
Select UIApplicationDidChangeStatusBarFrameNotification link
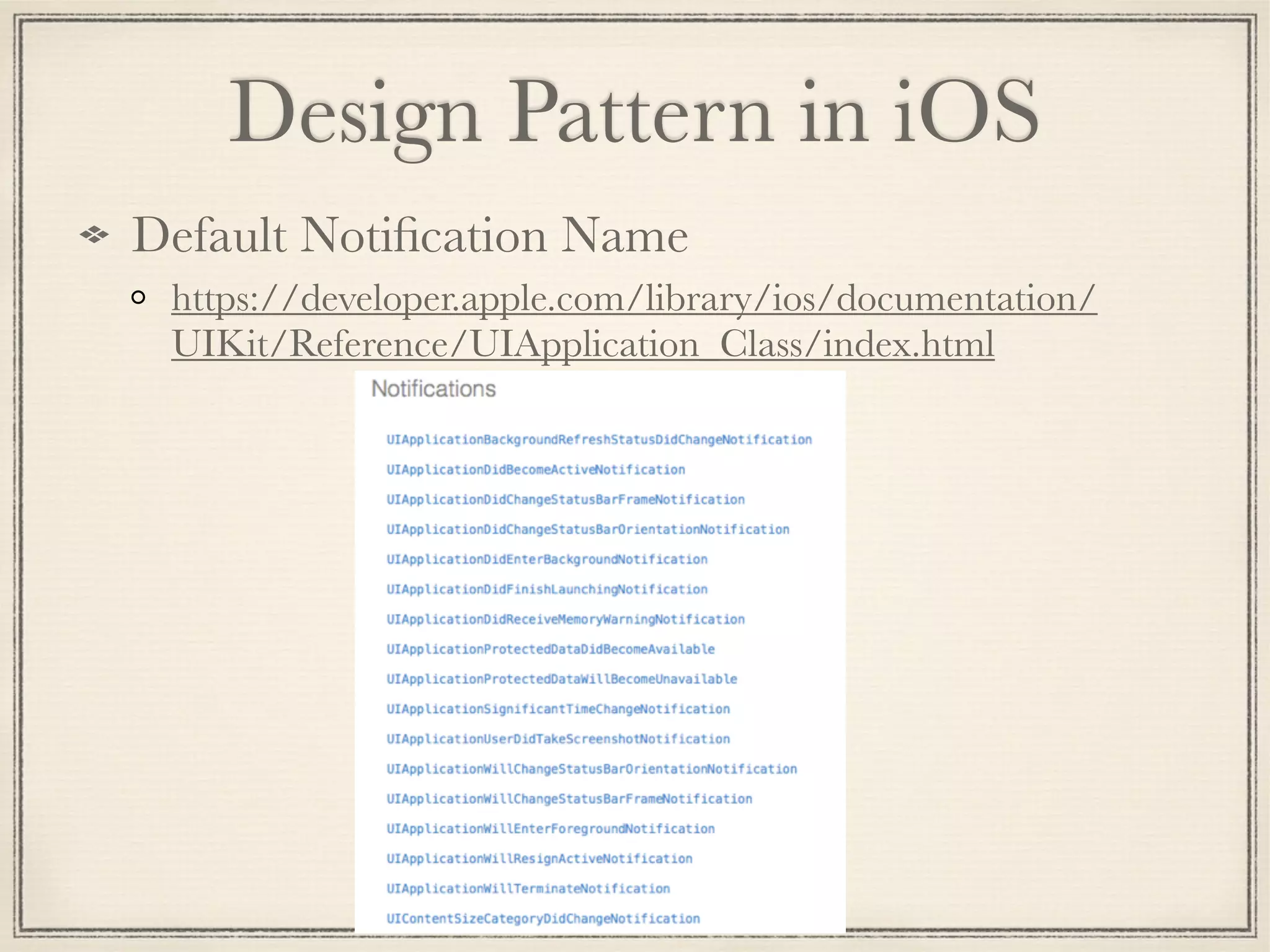coord(566,500)
